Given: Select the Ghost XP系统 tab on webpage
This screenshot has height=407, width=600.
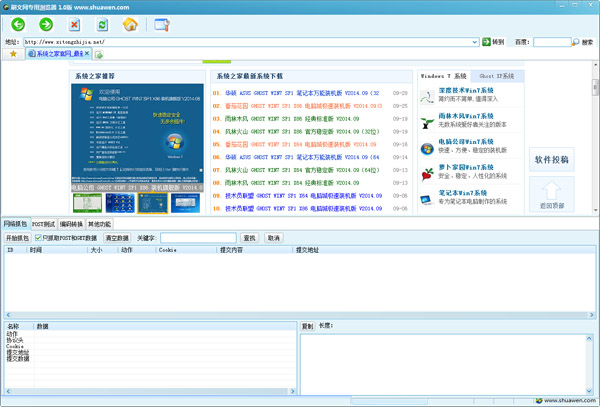Looking at the screenshot, I should [x=496, y=76].
